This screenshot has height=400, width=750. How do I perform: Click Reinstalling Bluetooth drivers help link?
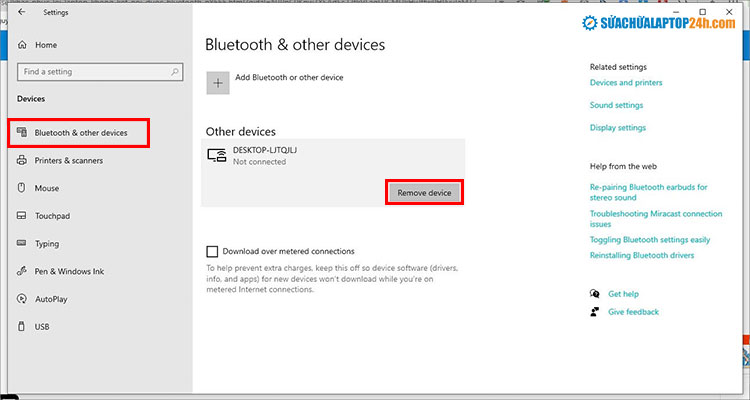click(640, 257)
